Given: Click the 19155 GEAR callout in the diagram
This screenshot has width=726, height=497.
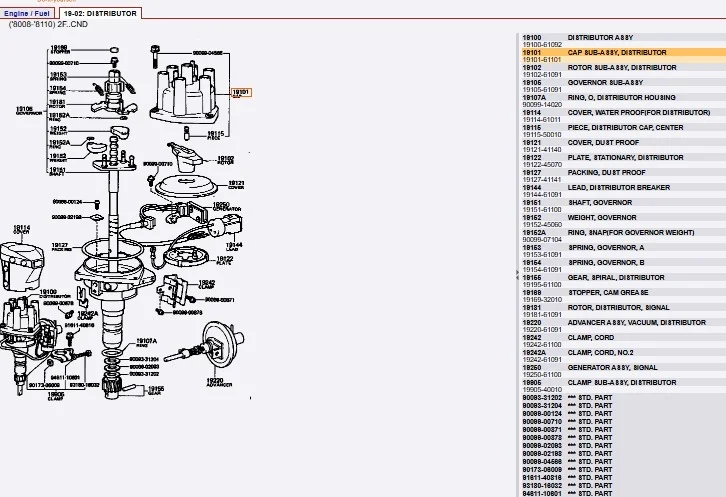Looking at the screenshot, I should [x=156, y=390].
